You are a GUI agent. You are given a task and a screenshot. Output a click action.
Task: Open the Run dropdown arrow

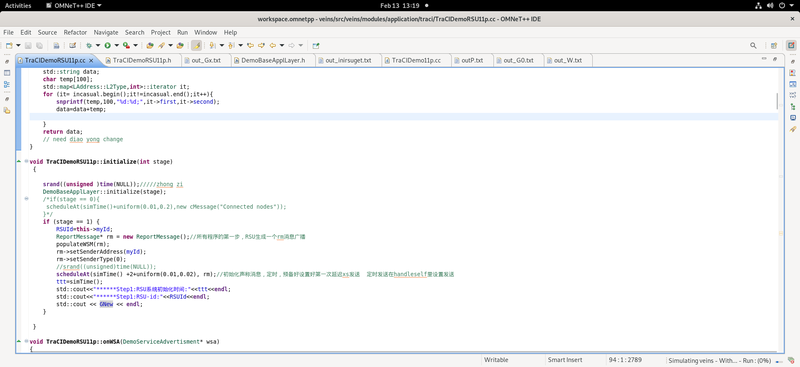tap(116, 45)
